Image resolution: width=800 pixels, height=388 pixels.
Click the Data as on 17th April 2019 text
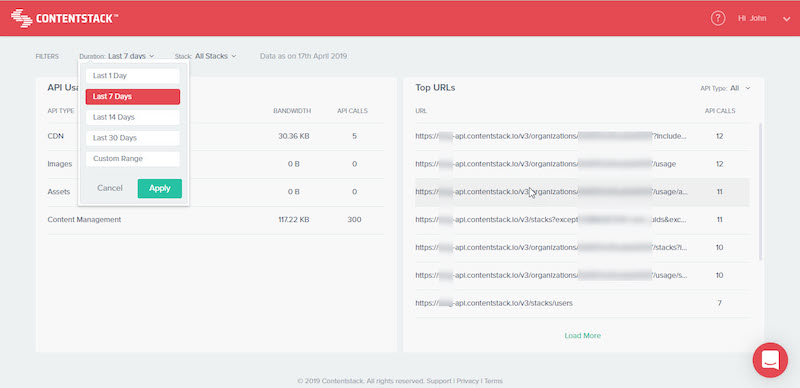(x=304, y=56)
